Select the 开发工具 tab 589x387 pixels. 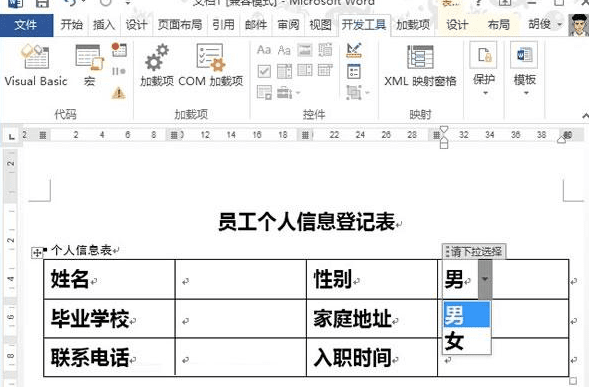pyautogui.click(x=364, y=25)
